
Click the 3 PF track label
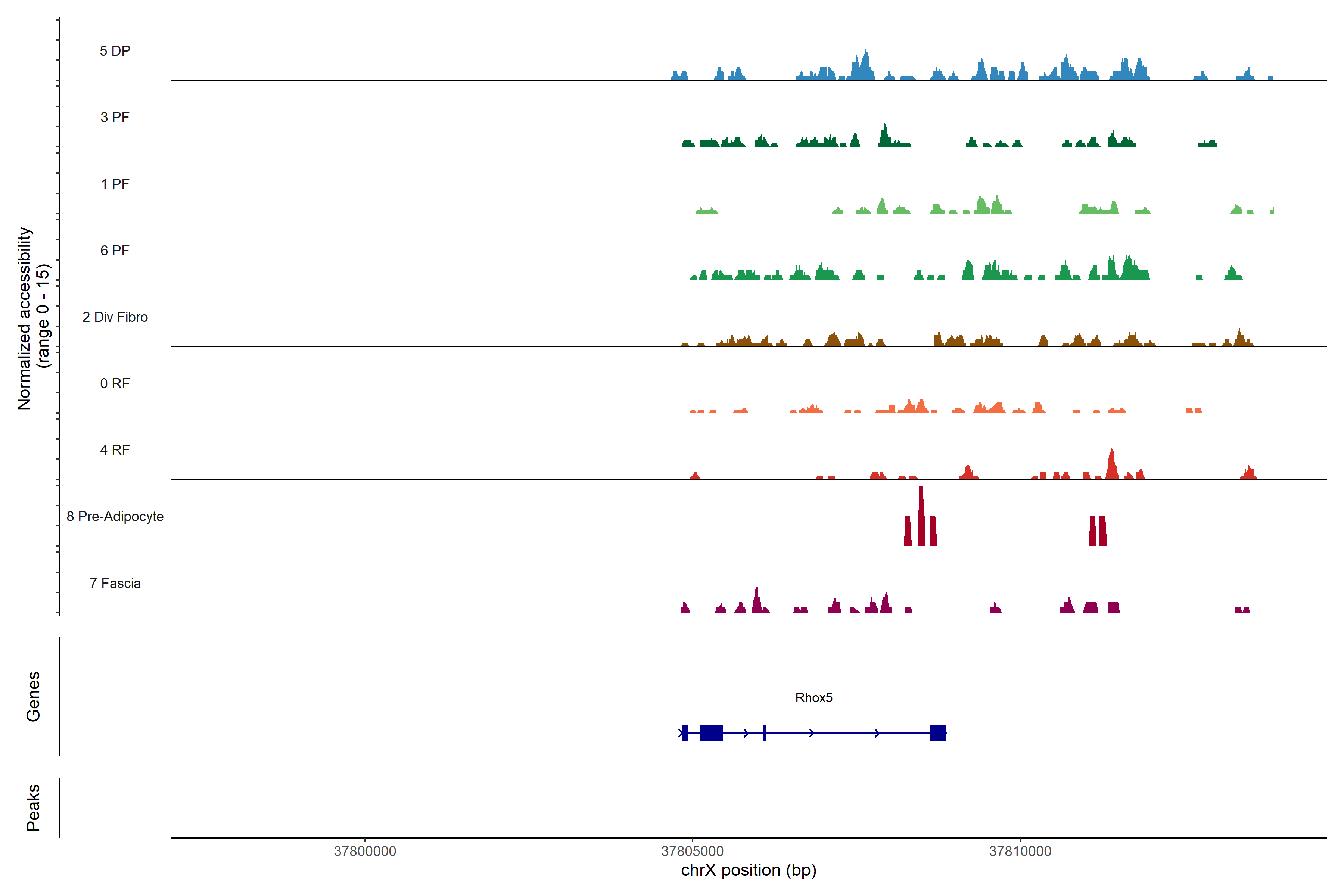coord(115,117)
